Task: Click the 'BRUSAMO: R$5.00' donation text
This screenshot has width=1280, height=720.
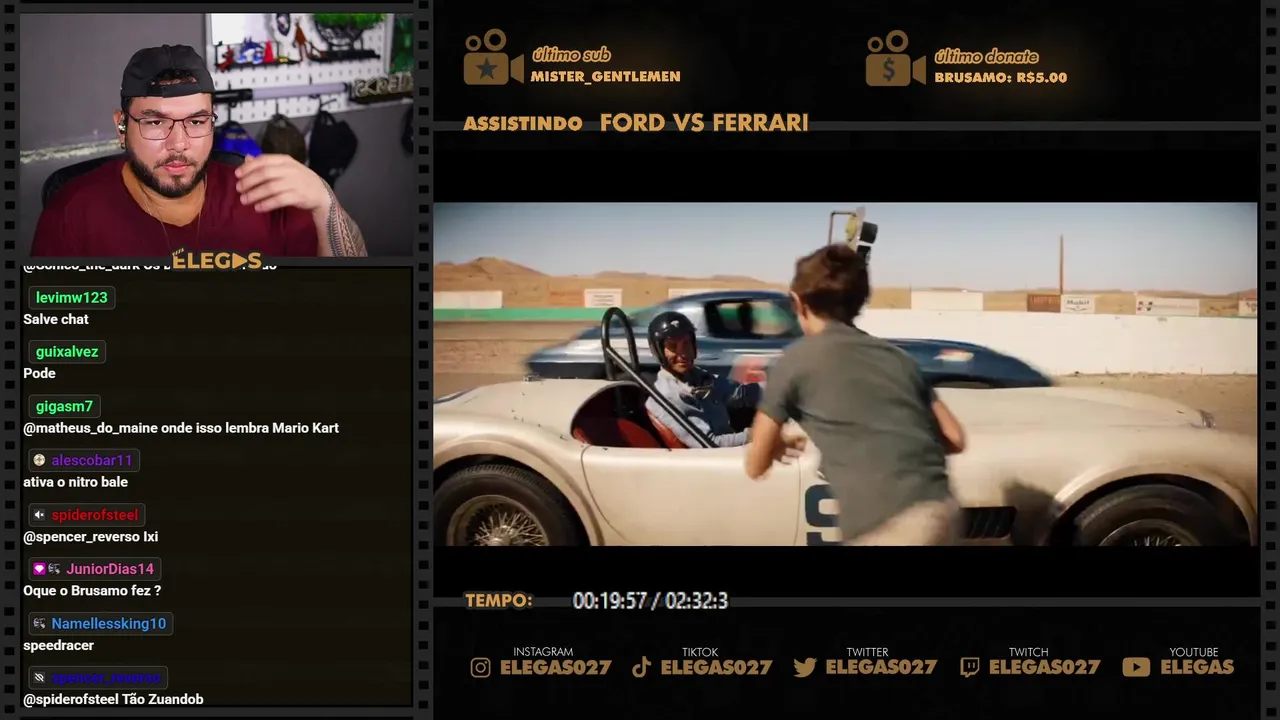Action: [1001, 77]
